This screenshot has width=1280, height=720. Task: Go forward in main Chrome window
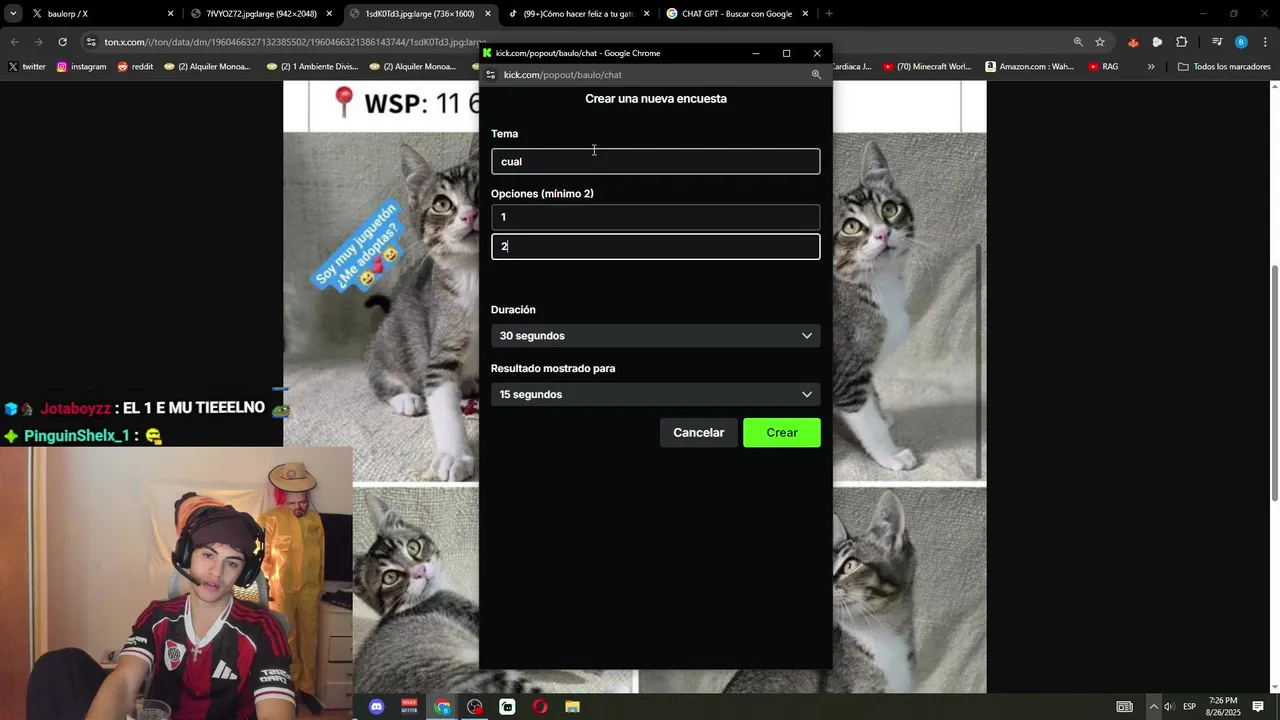[x=38, y=42]
